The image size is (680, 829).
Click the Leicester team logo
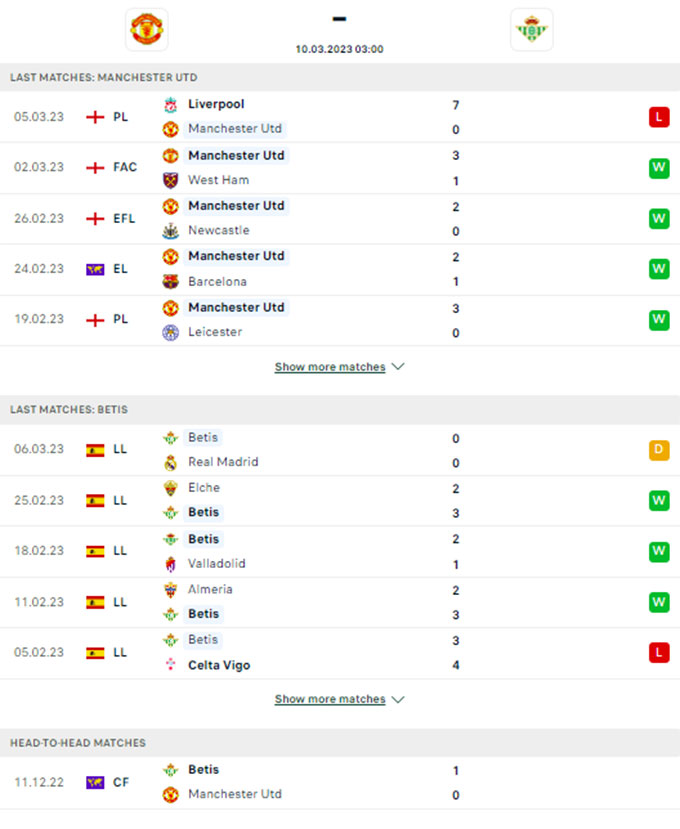[x=171, y=332]
